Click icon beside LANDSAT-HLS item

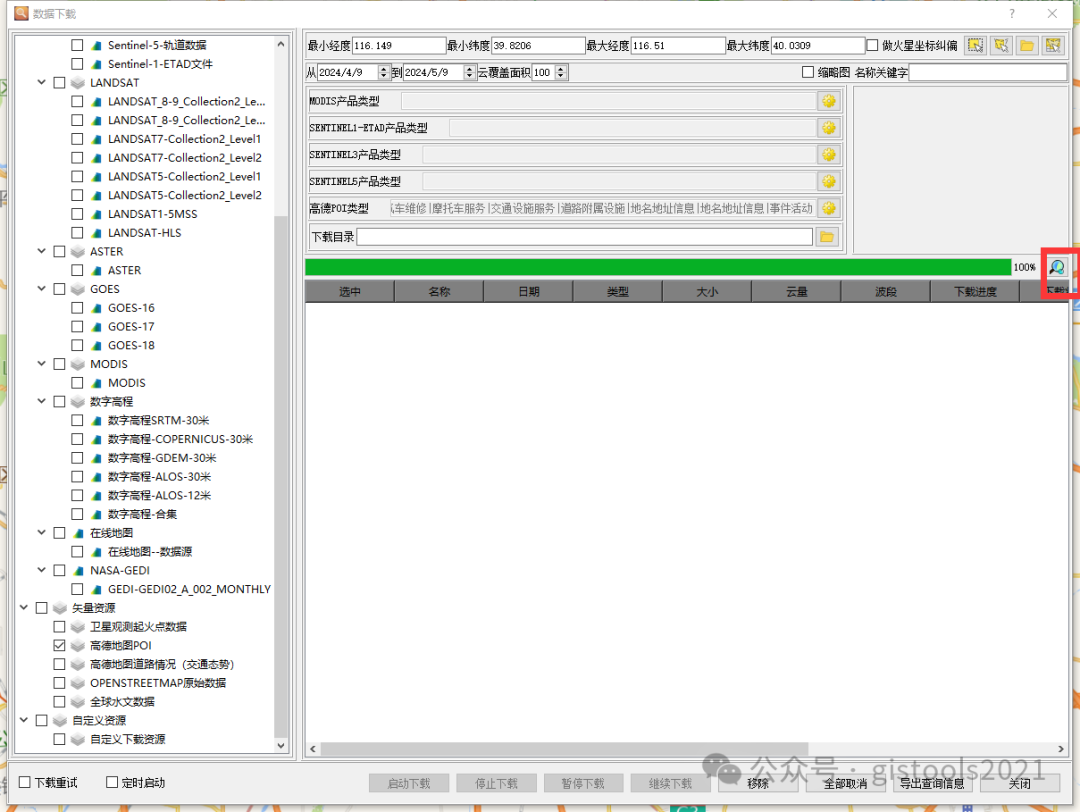[96, 233]
